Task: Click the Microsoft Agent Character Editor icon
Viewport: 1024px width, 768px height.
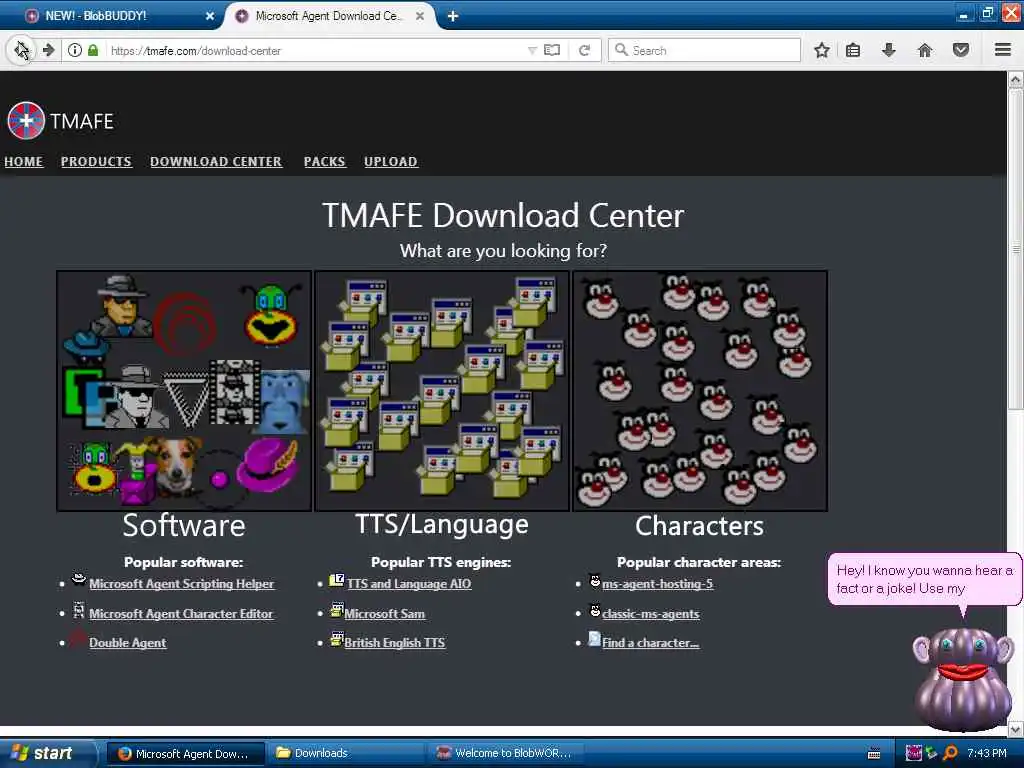Action: click(x=79, y=610)
